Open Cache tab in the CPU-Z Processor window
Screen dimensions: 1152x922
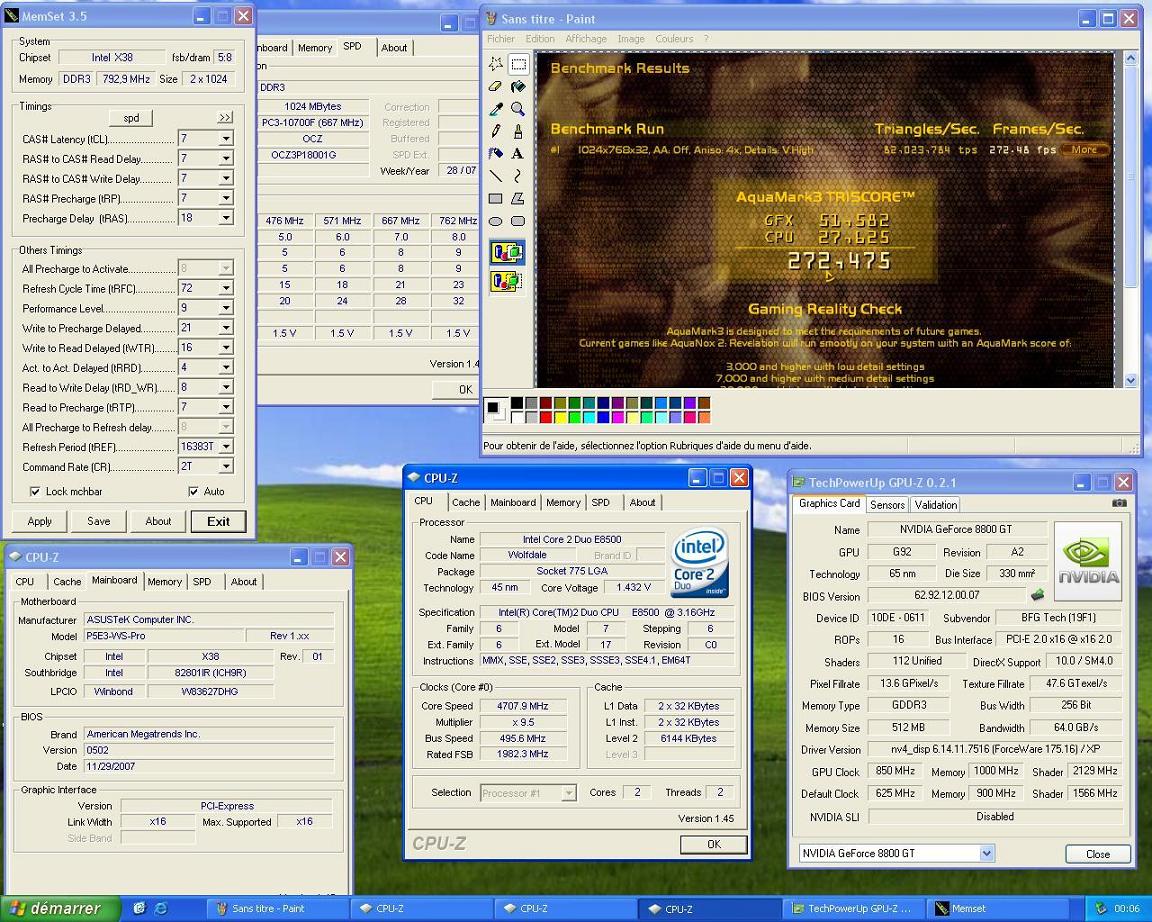(x=465, y=503)
